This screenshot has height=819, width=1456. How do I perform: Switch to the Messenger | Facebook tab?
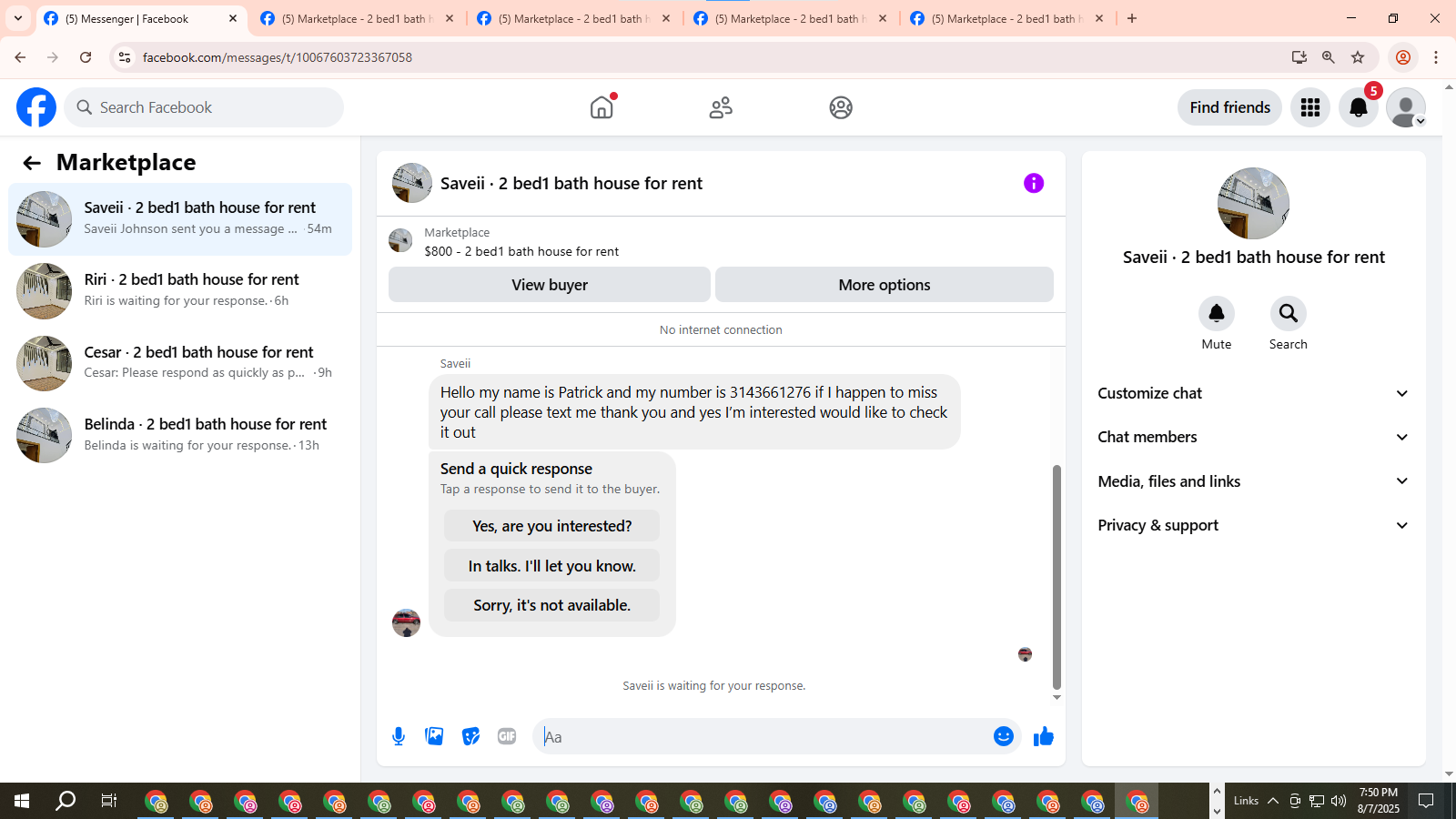click(141, 18)
